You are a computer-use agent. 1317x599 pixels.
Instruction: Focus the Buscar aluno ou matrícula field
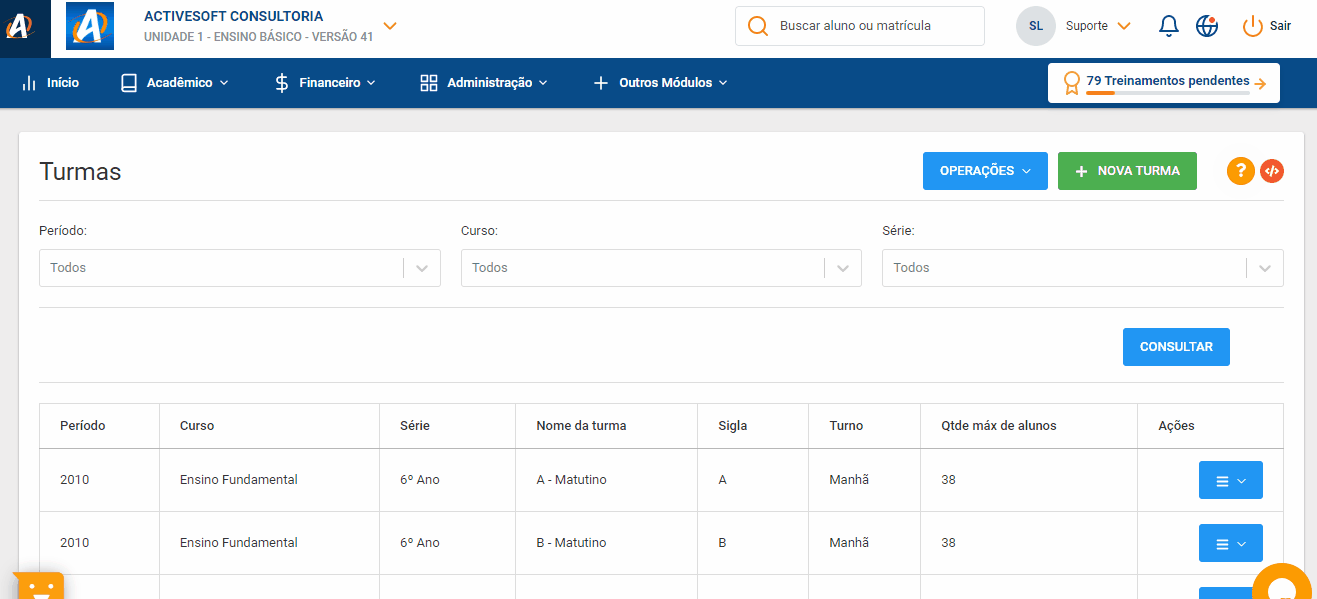point(860,26)
